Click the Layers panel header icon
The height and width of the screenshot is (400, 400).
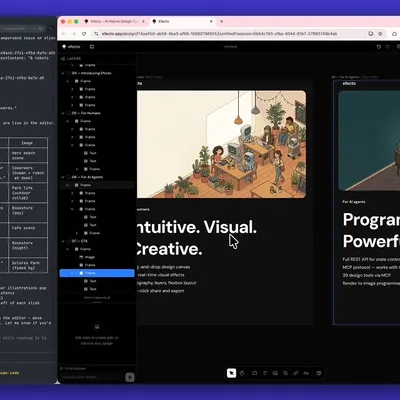click(63, 59)
